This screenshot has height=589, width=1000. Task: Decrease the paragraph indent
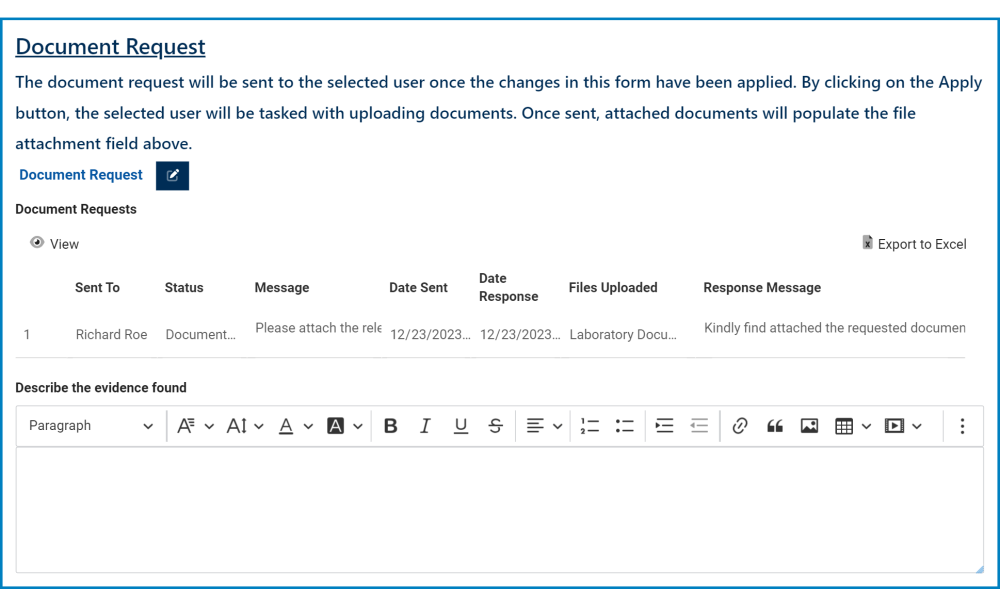pos(700,426)
